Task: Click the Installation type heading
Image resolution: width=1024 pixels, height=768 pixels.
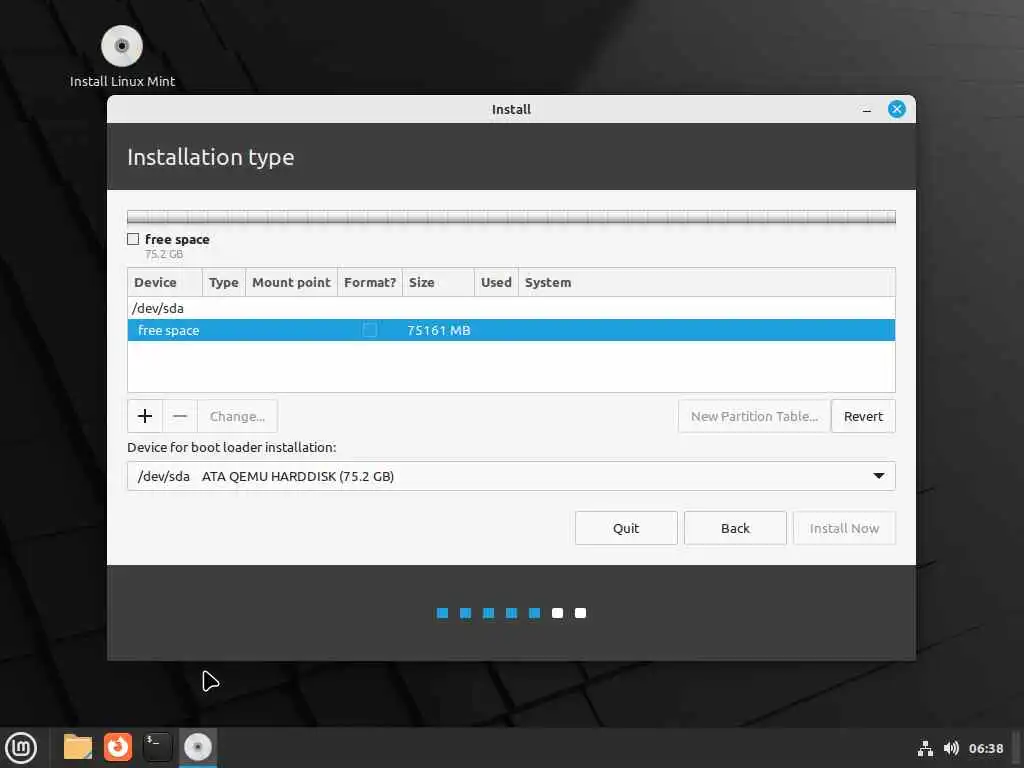Action: click(210, 157)
